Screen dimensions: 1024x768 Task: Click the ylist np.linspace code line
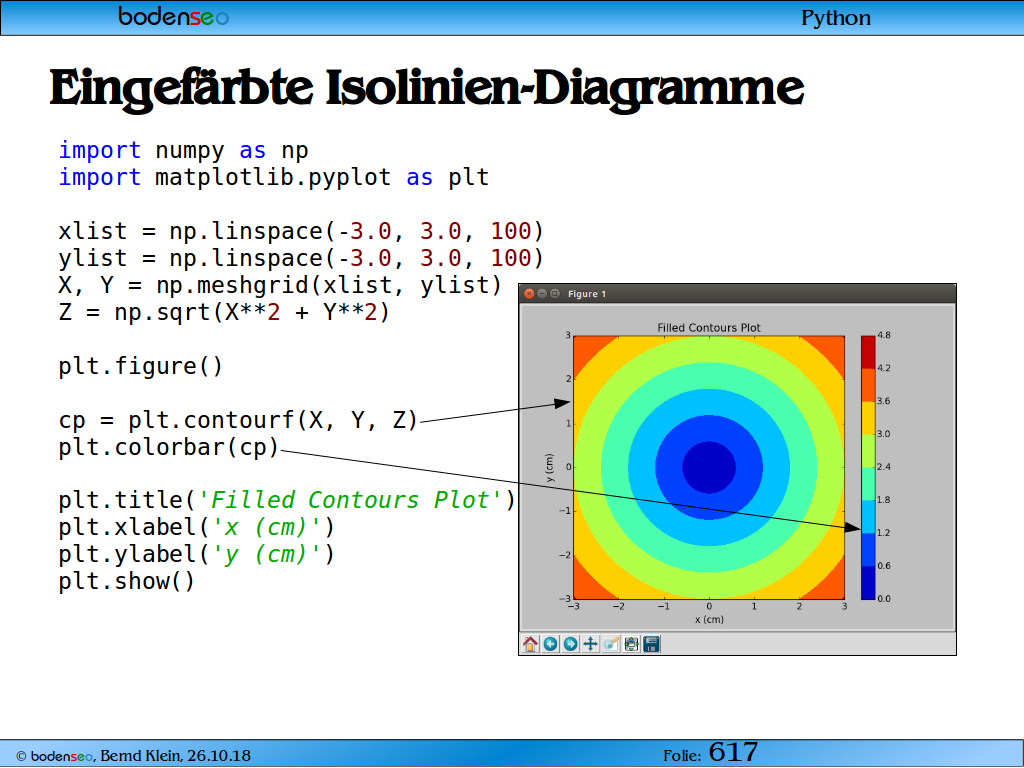(x=301, y=259)
